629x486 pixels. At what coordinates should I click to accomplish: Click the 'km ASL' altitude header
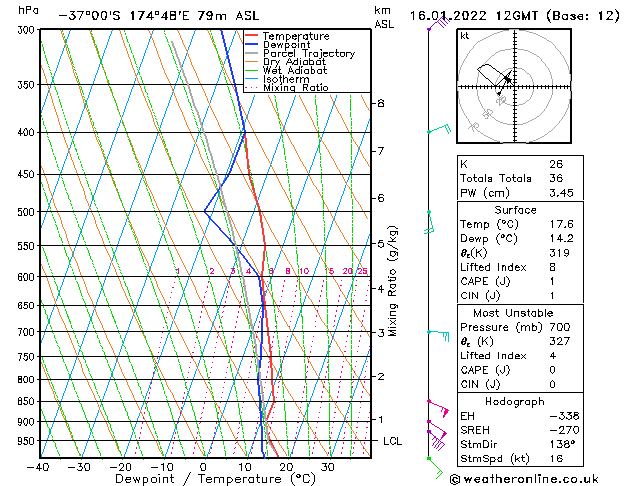[383, 17]
